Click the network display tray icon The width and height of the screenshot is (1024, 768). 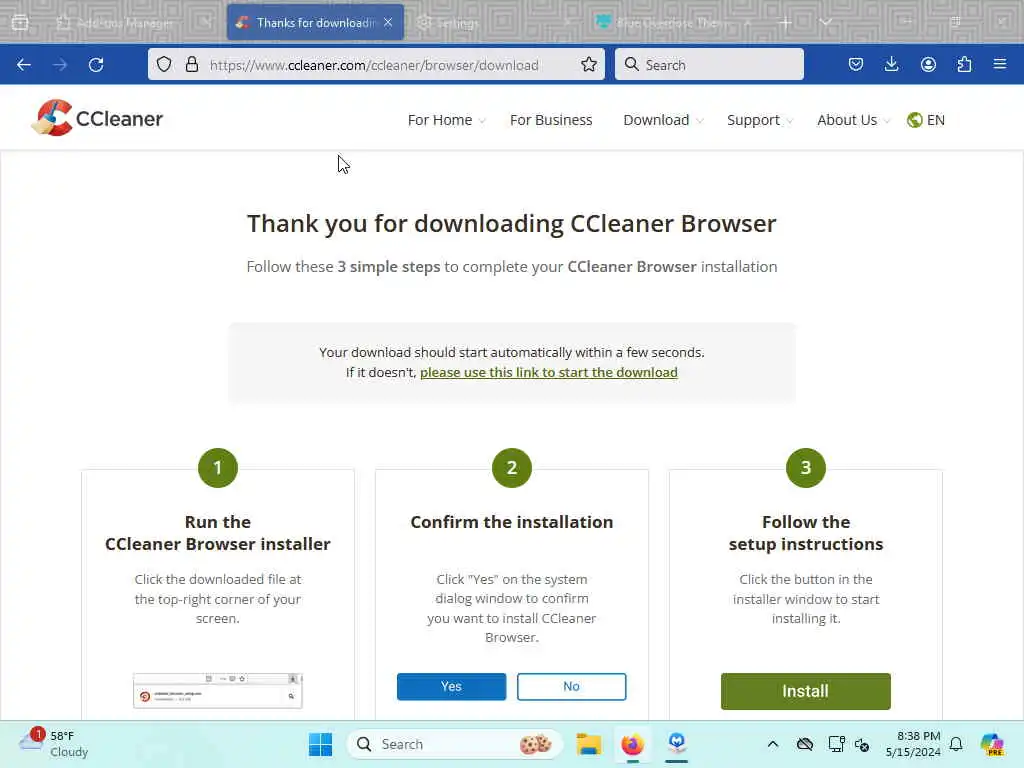(836, 744)
